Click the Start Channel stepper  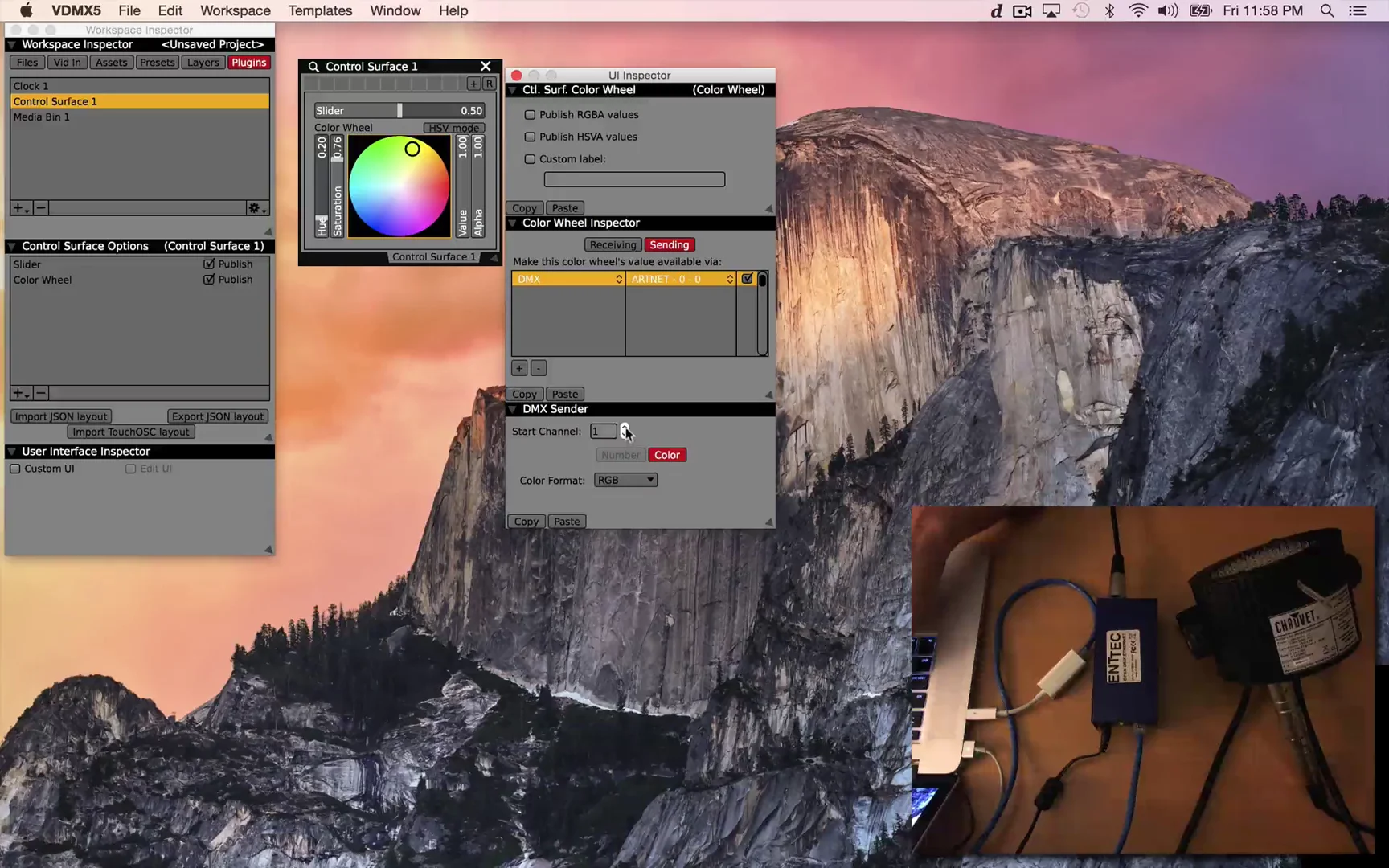[x=625, y=432]
